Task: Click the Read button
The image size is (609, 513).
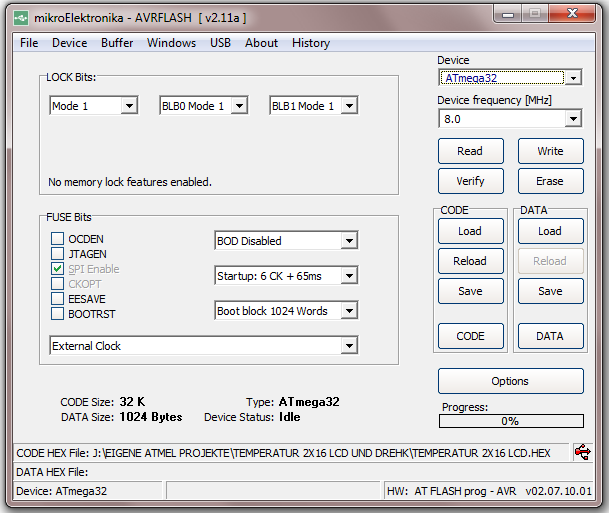Action: click(x=471, y=151)
